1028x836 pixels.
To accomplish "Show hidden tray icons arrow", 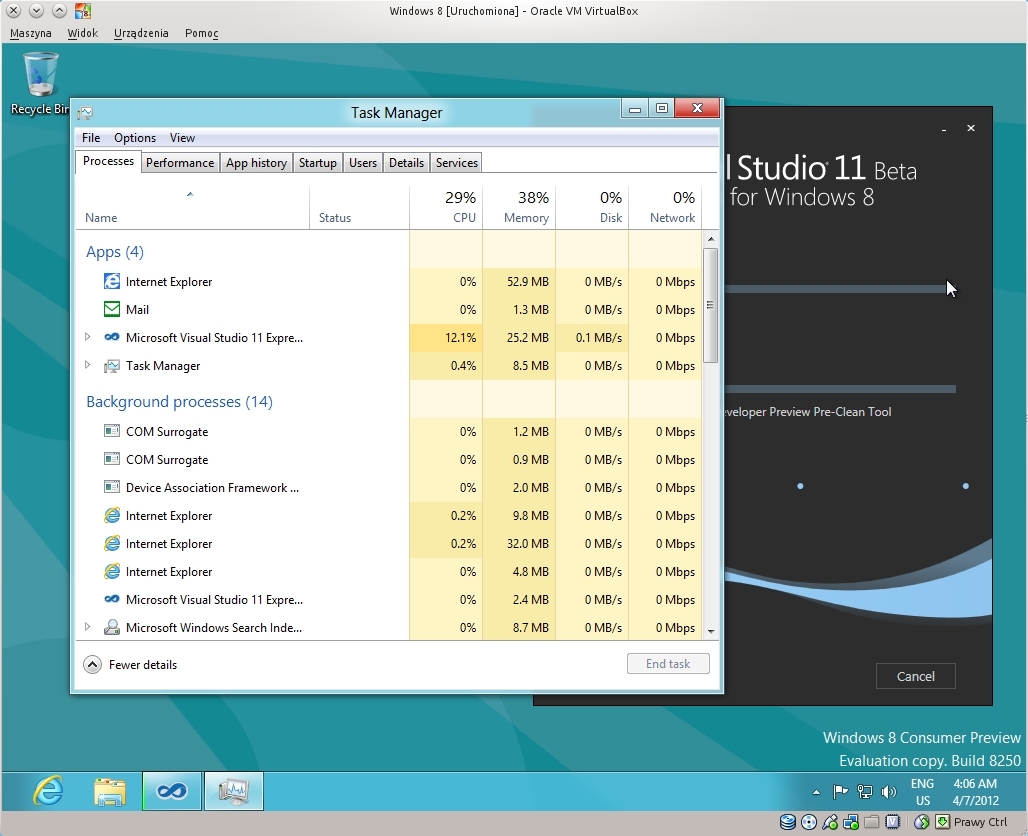I will pyautogui.click(x=816, y=792).
